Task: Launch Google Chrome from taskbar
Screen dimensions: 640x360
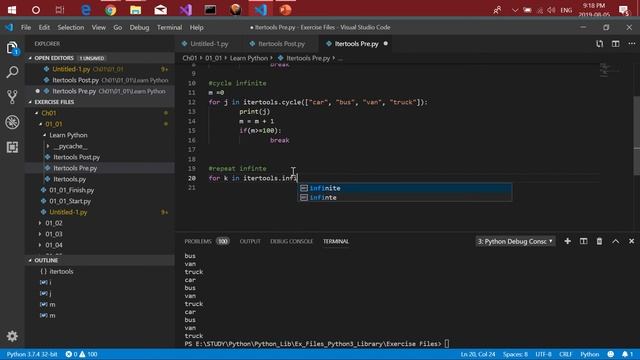Action: [111, 9]
